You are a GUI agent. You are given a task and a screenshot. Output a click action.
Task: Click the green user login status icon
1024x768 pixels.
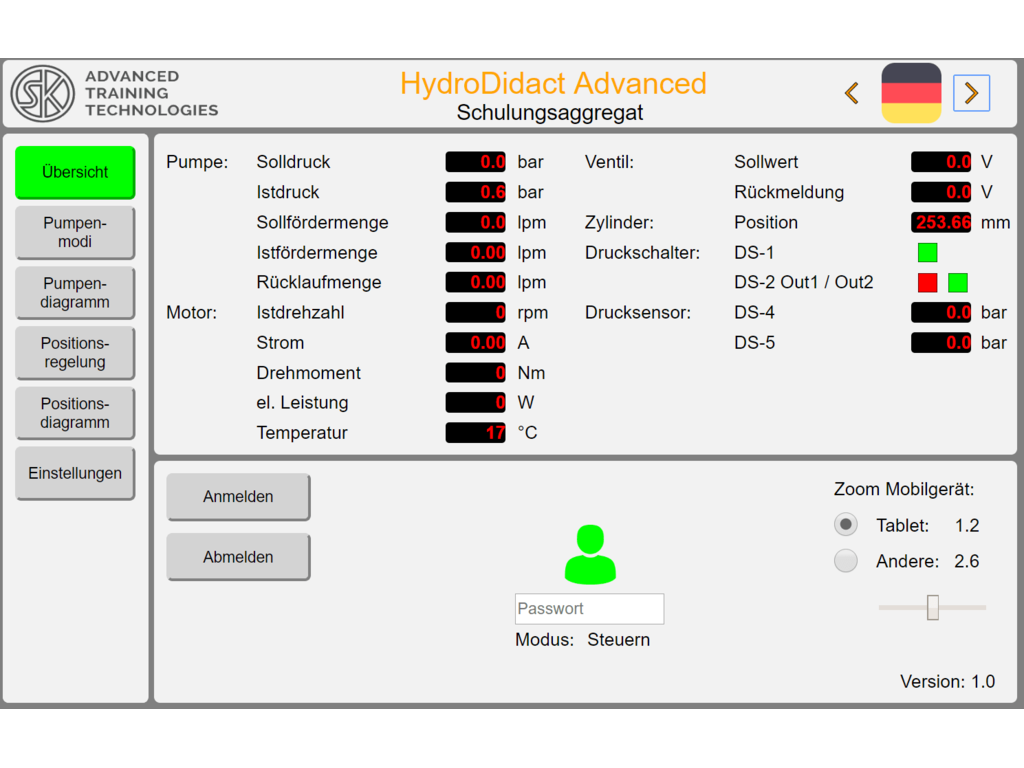pyautogui.click(x=590, y=554)
